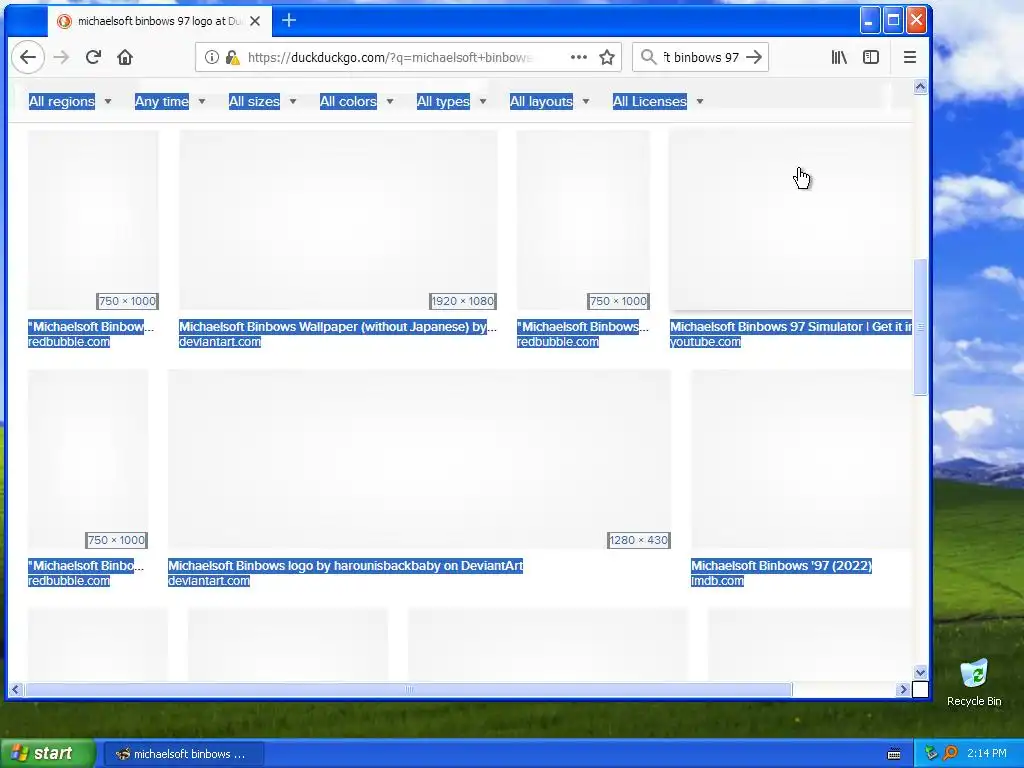Open the 1920 × 1080 wallpaper thumbnail
This screenshot has width=1024, height=768.
338,220
